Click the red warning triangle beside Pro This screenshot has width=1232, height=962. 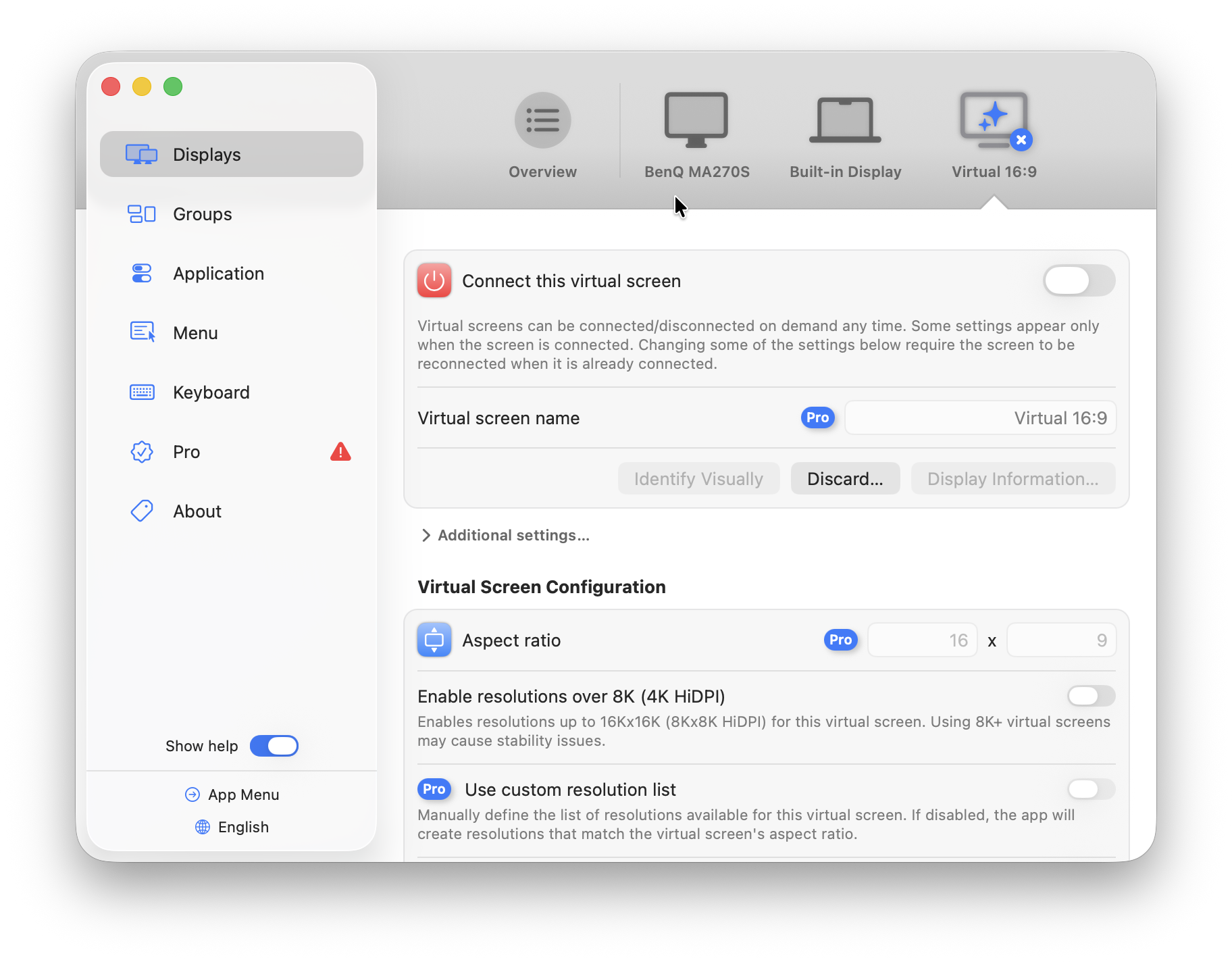340,451
